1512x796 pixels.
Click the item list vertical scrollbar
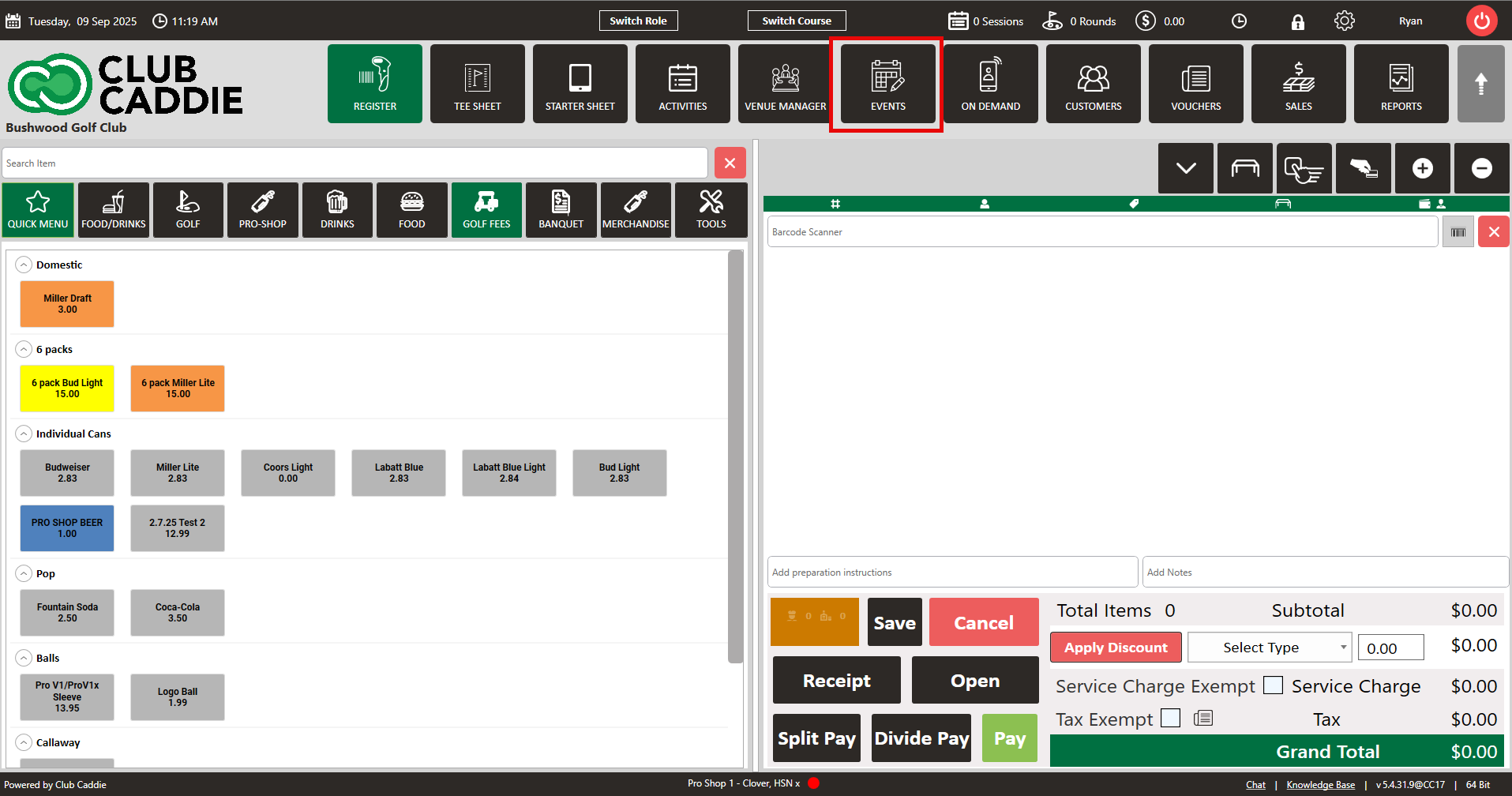pyautogui.click(x=735, y=456)
